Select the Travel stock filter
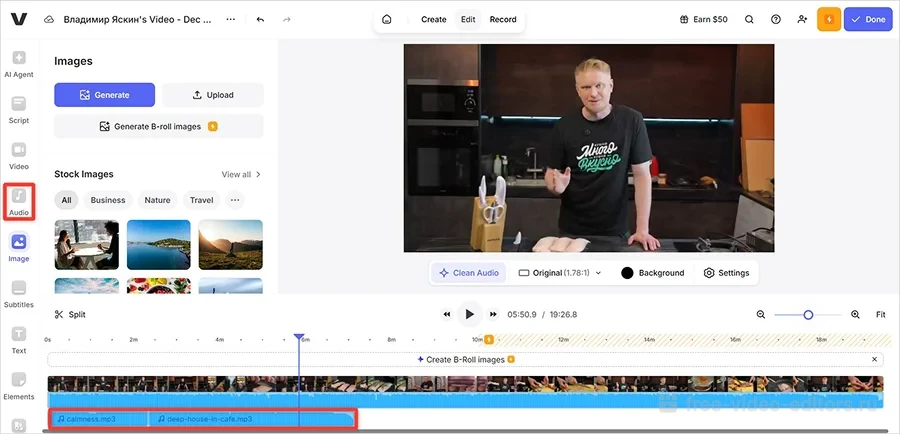The image size is (900, 434). (201, 200)
